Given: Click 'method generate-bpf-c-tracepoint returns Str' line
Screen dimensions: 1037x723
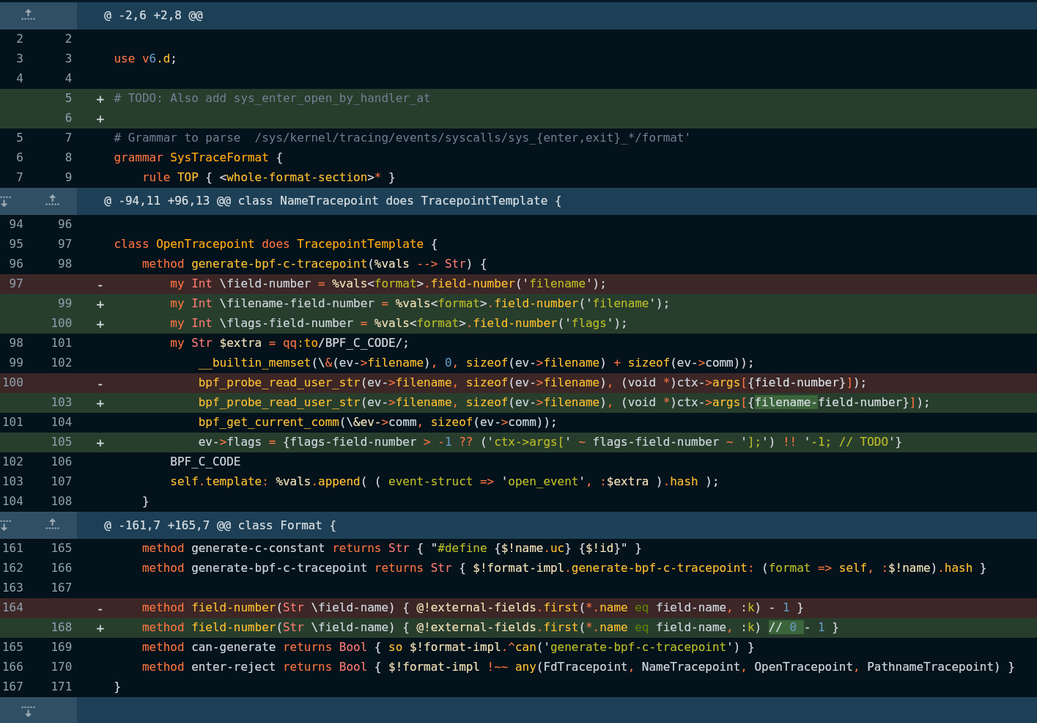Looking at the screenshot, I should (563, 568).
